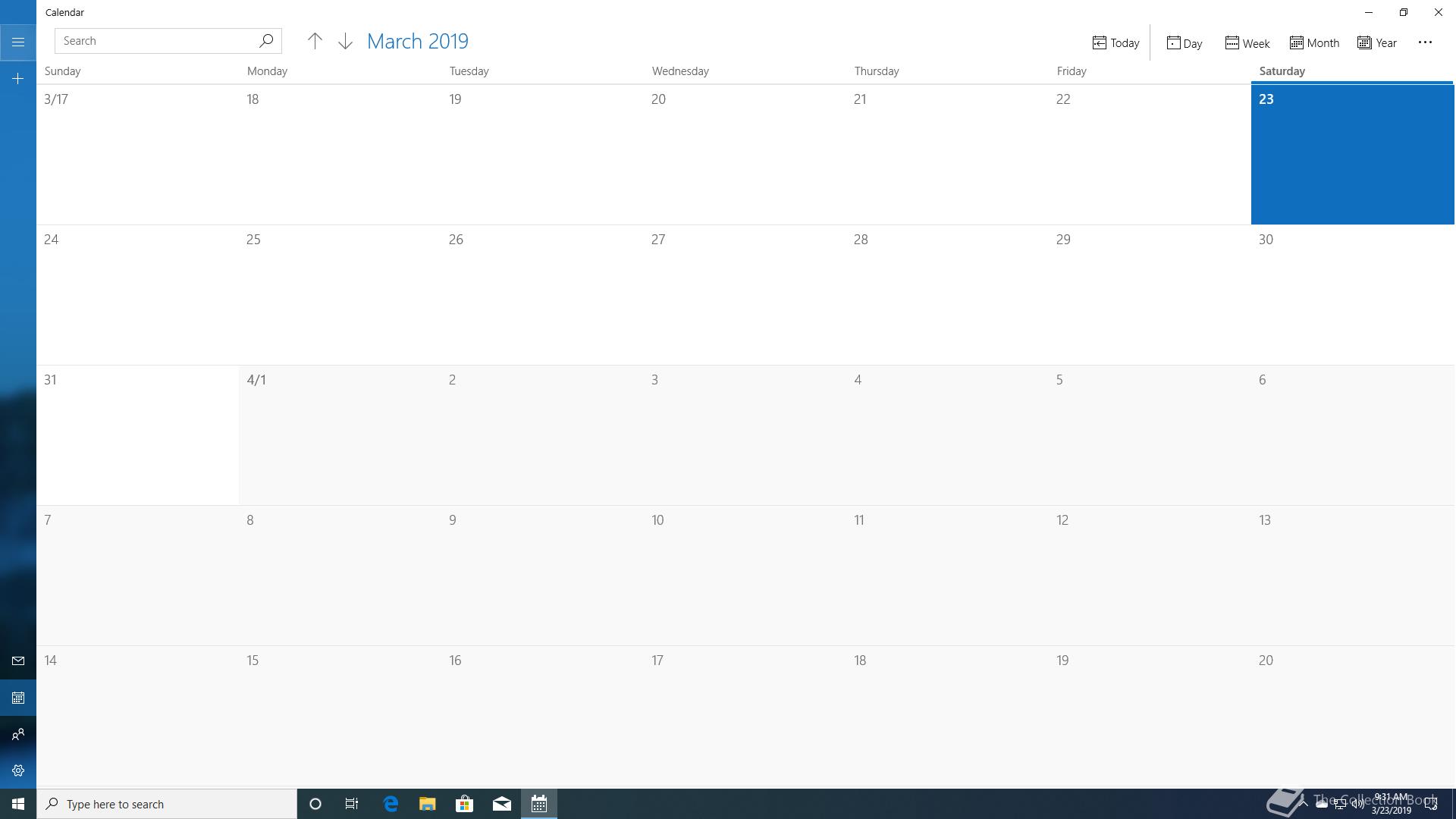Select April 5 day cell

1150,435
